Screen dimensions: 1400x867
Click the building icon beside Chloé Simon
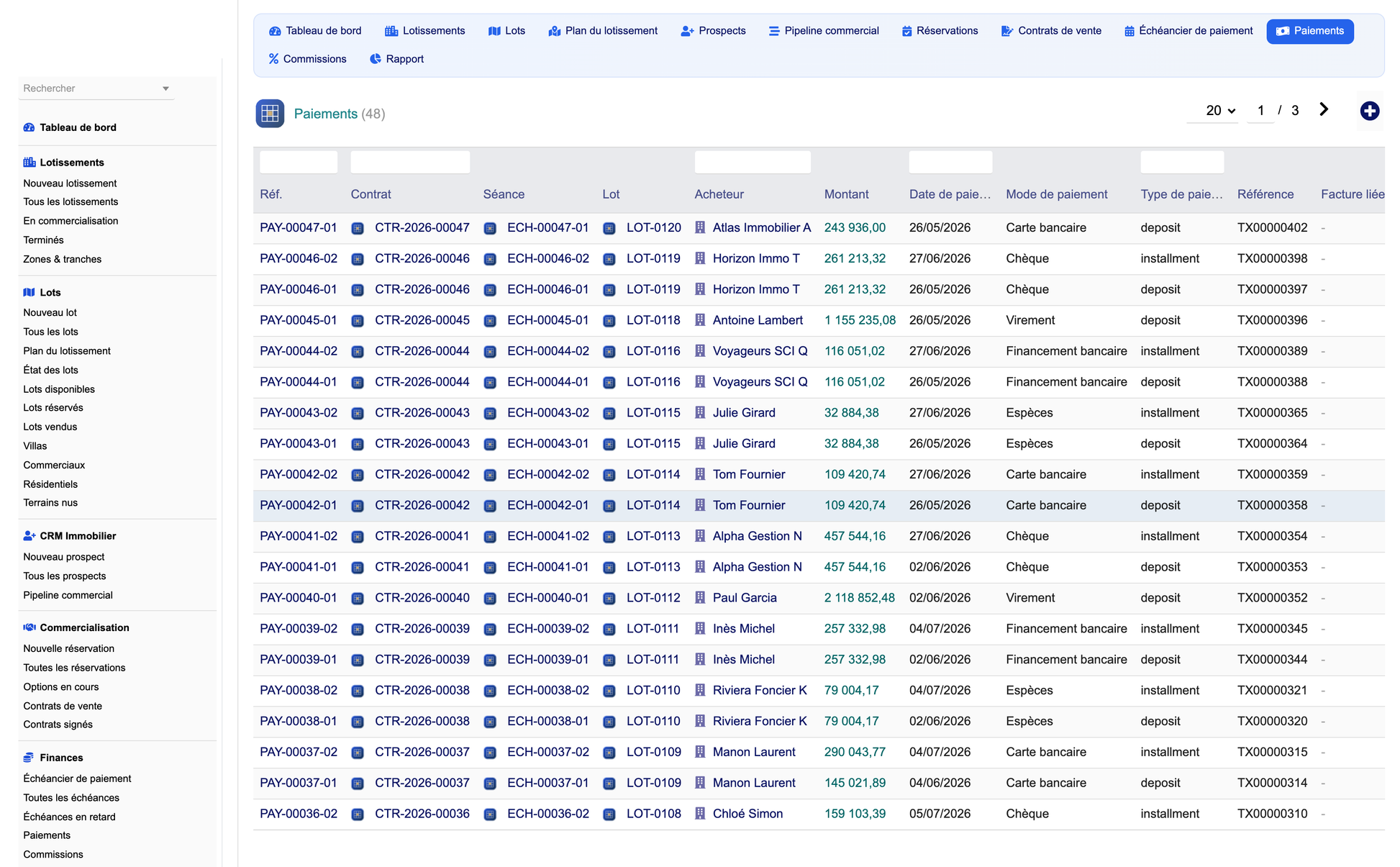click(700, 814)
